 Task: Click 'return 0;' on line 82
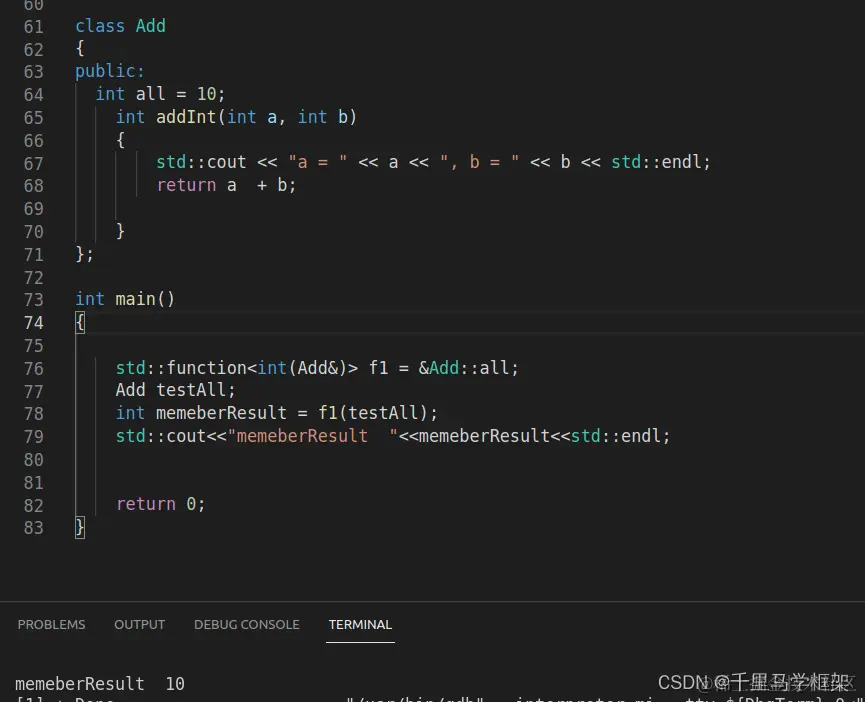click(x=161, y=504)
